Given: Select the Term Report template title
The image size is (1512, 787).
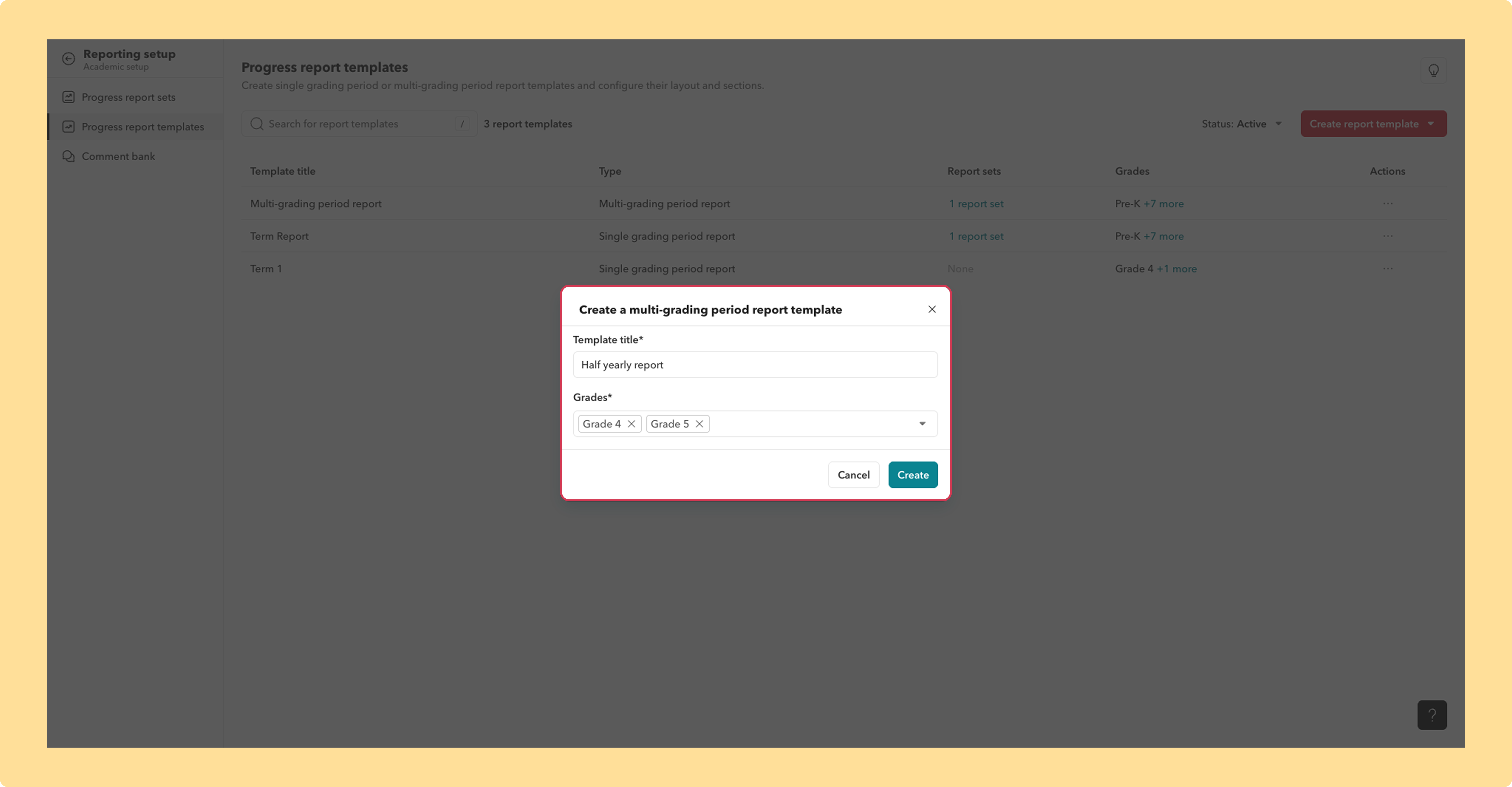Looking at the screenshot, I should point(279,236).
